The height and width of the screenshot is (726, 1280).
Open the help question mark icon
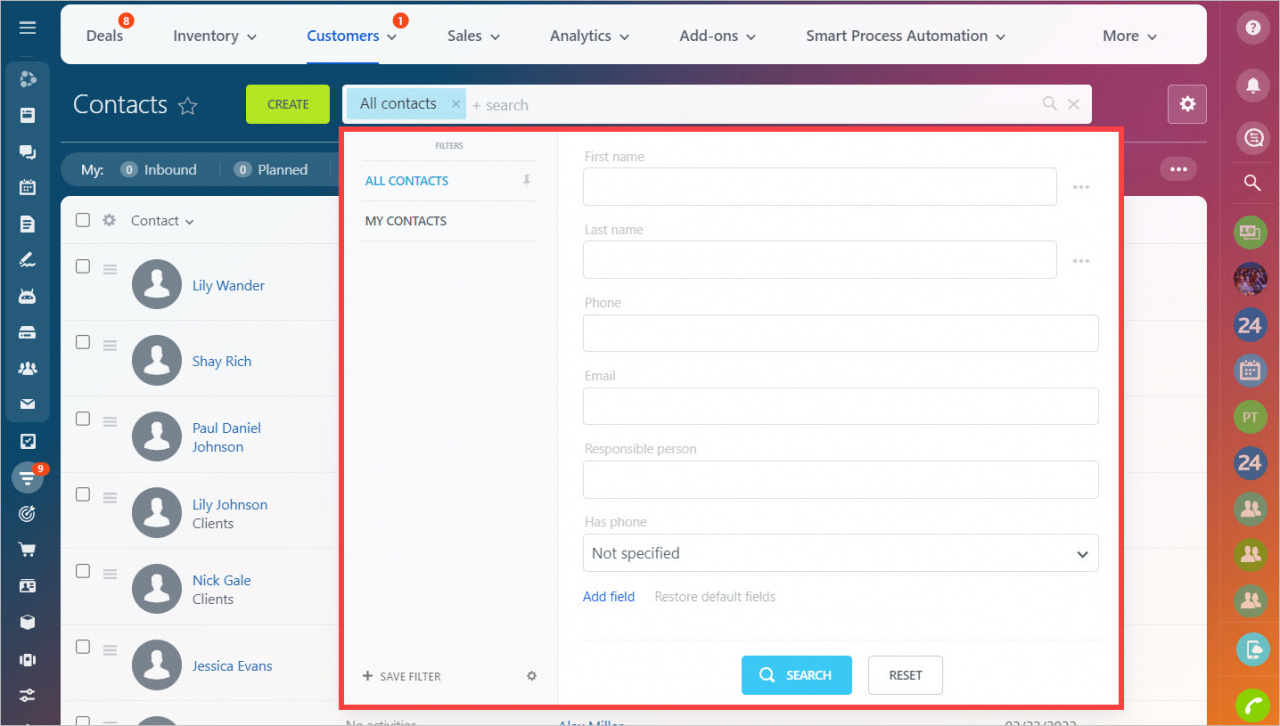(1252, 28)
